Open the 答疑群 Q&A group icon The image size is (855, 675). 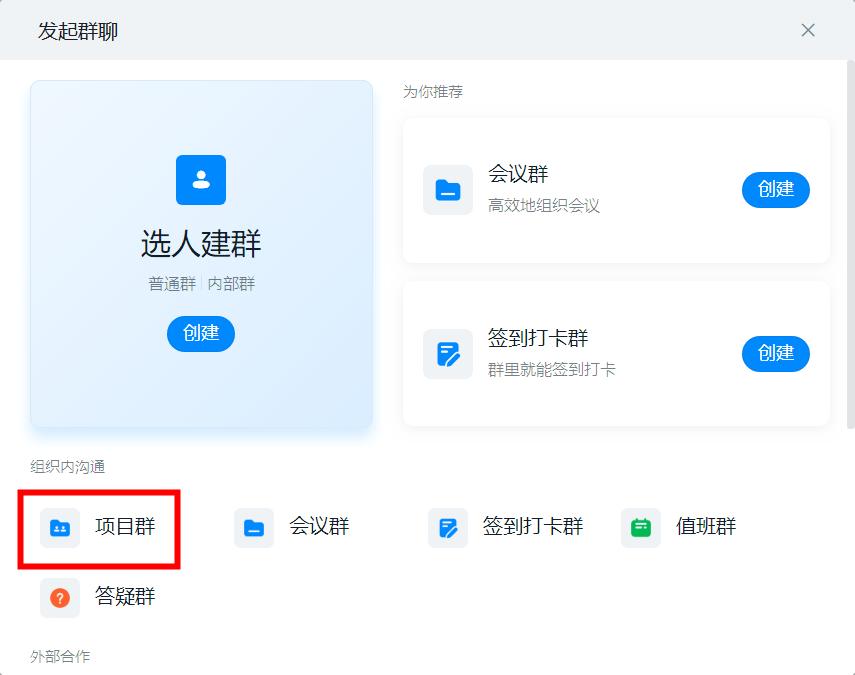tap(58, 597)
